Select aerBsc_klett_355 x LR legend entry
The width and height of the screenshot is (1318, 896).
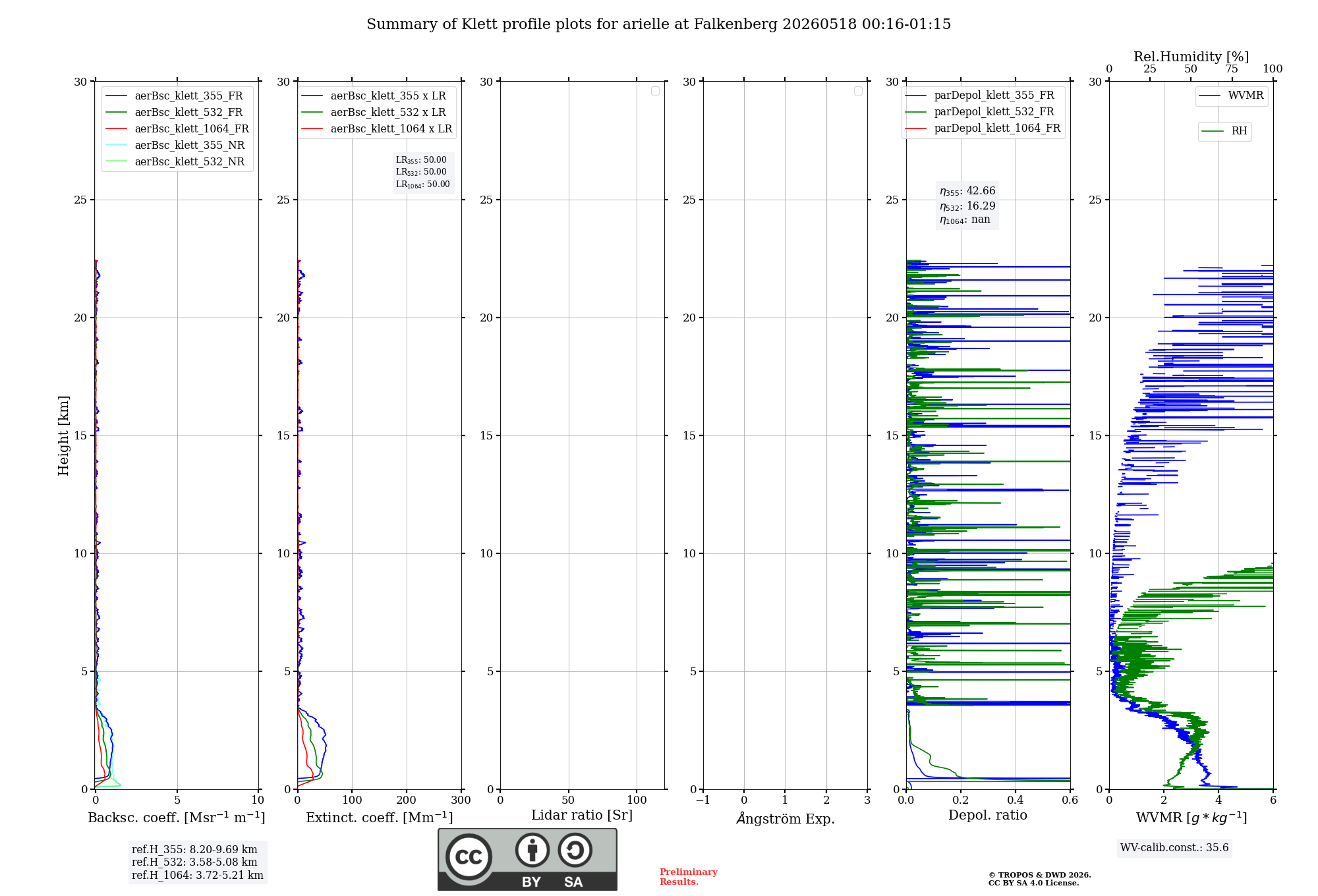point(374,96)
